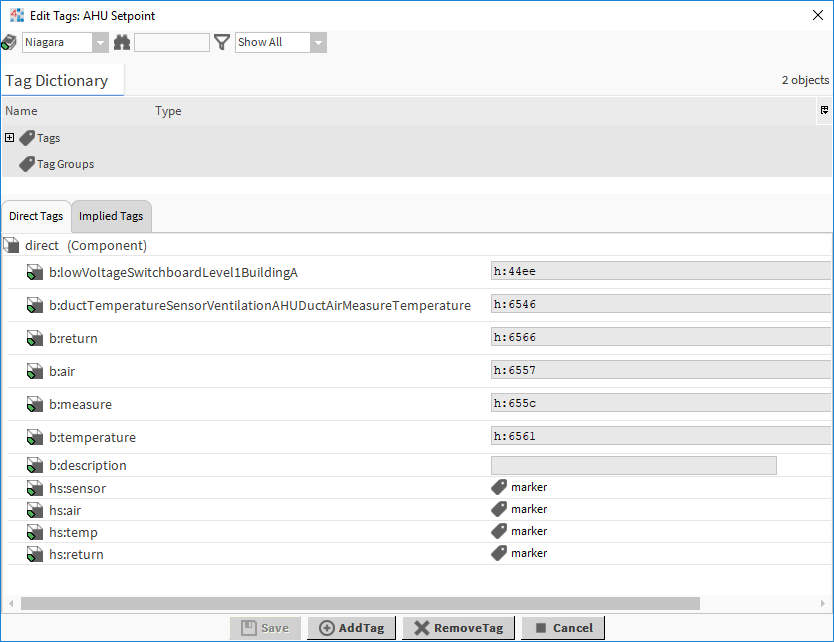
Task: Open the Show All filter dropdown
Action: pyautogui.click(x=318, y=42)
